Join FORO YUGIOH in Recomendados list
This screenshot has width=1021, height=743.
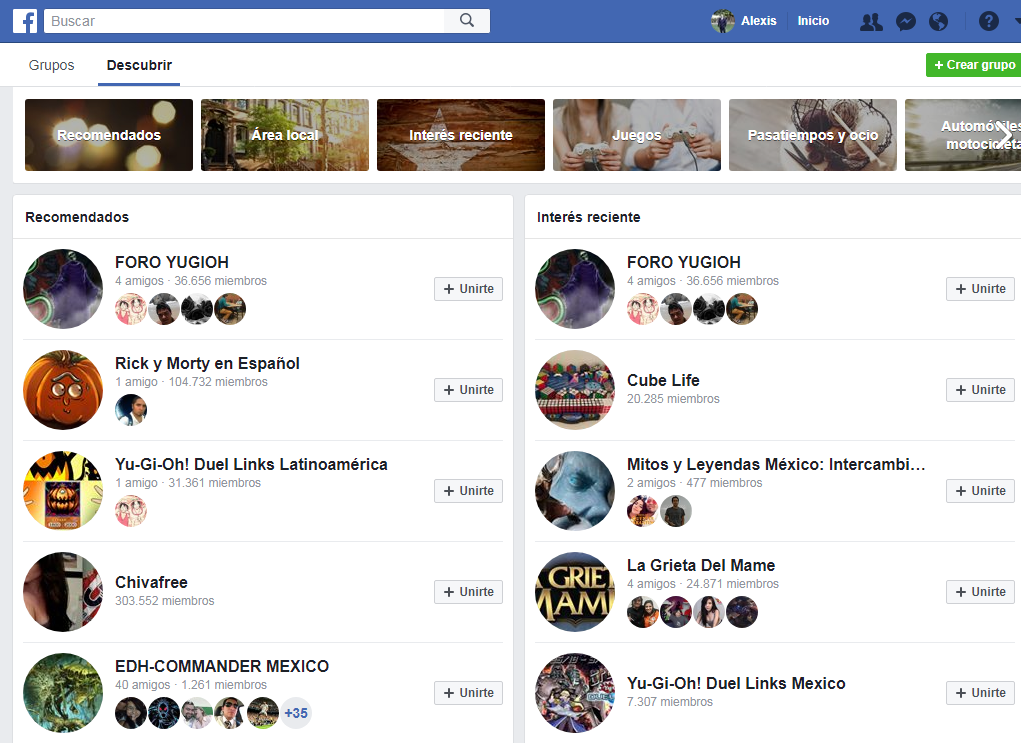[x=468, y=288]
